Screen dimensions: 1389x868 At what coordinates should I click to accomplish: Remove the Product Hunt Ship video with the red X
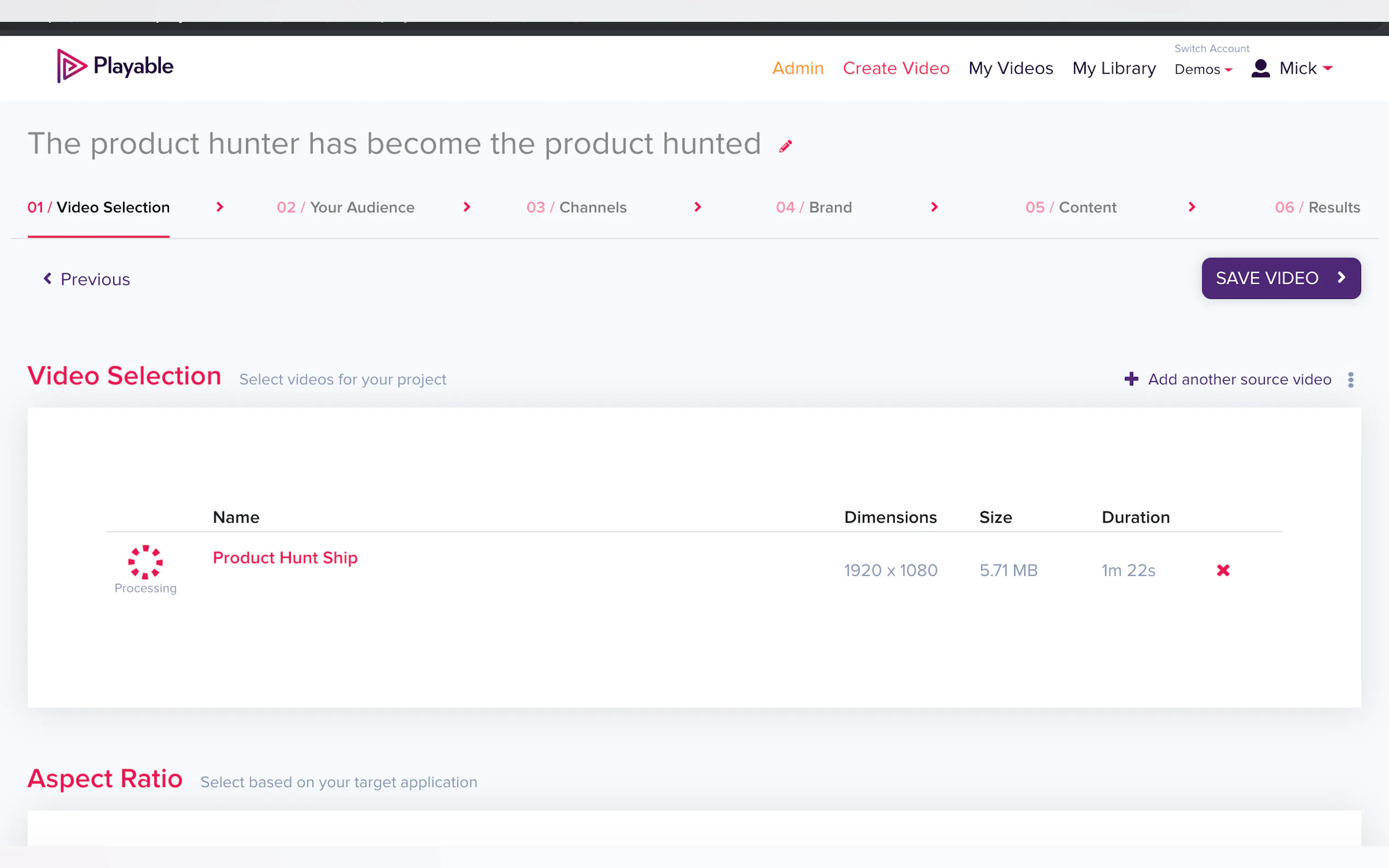[x=1222, y=570]
